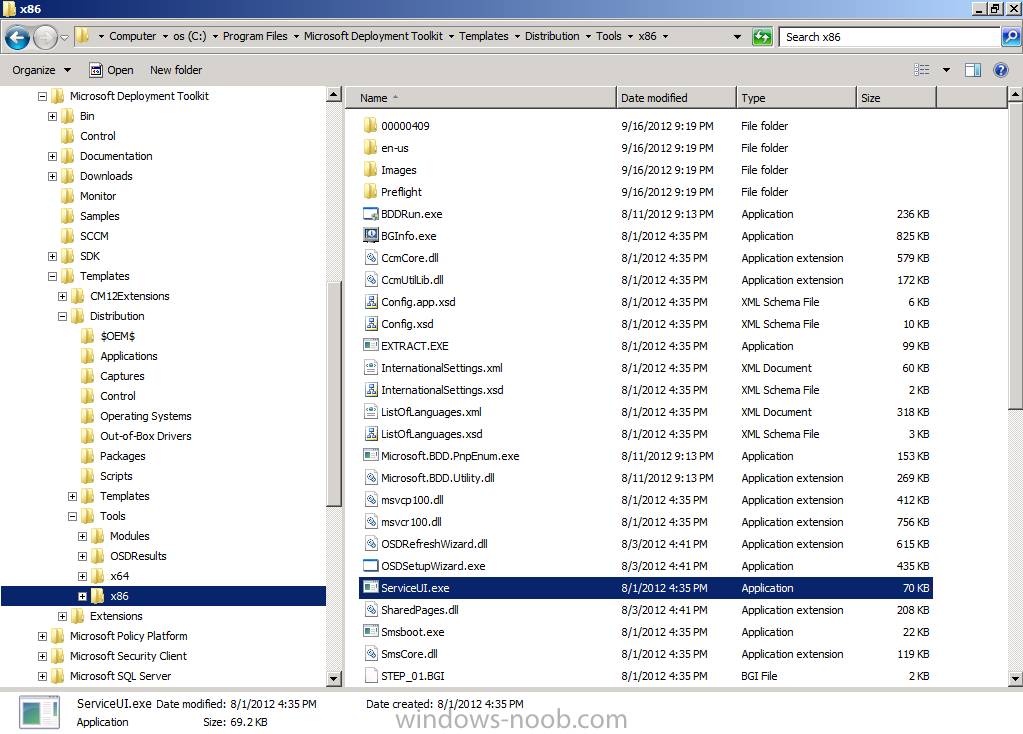Image resolution: width=1023 pixels, height=734 pixels.
Task: Collapse the Microsoft Deployment Toolkit tree node
Action: coord(42,96)
